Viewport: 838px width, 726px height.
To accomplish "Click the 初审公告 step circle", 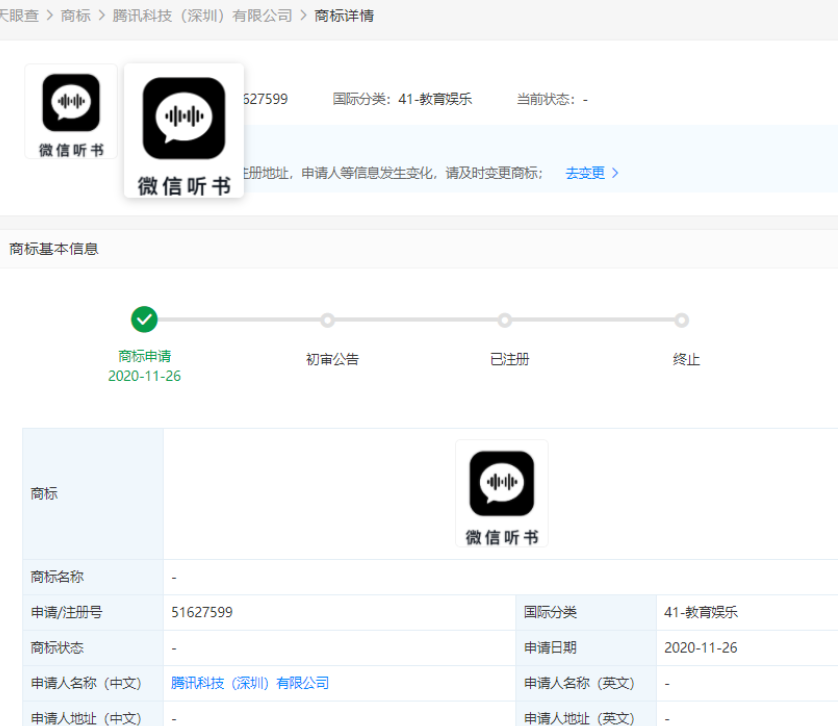I will (327, 320).
